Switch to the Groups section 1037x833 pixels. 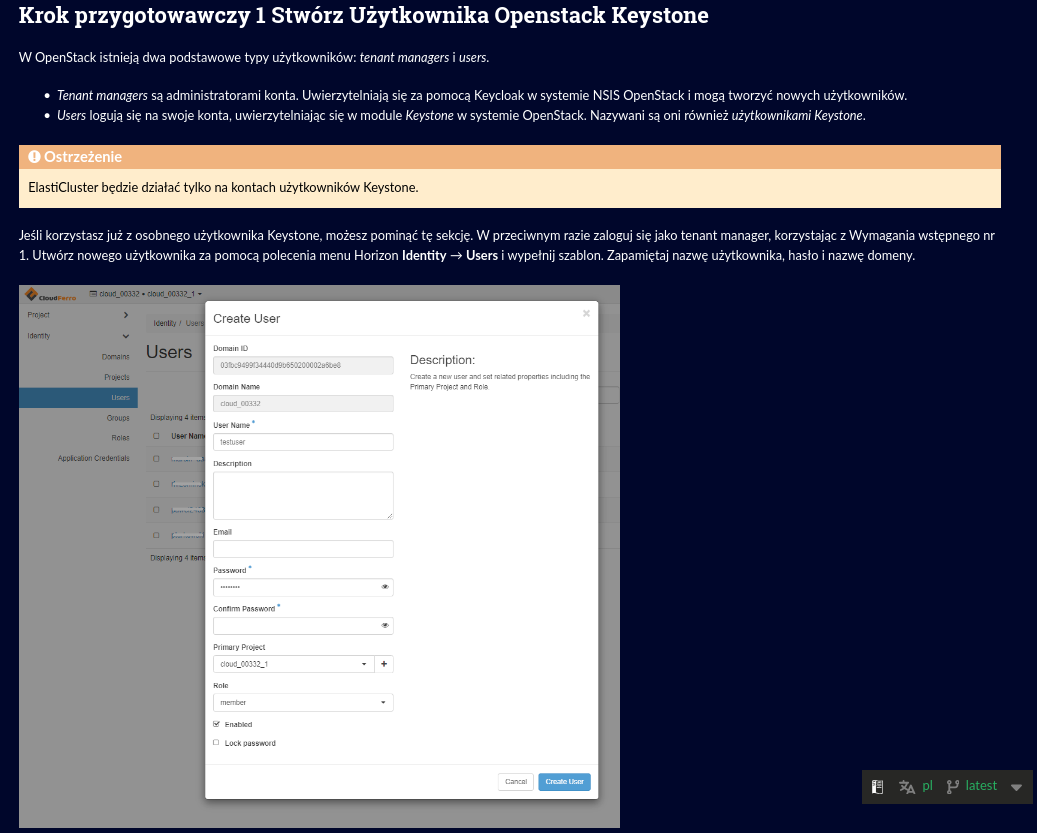pos(118,418)
